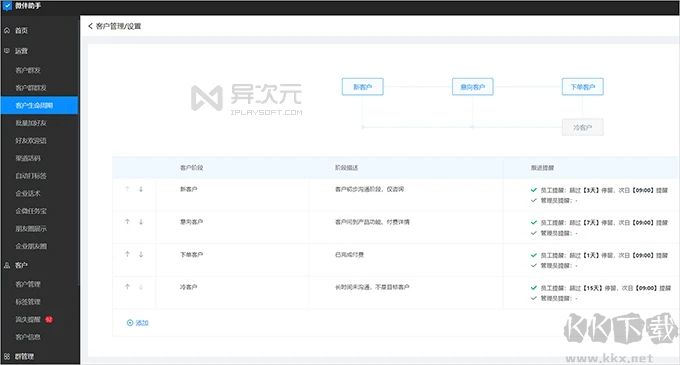Screen dimensions: 680x365
Task: Click the grey 冷客户 flowchart box
Action: pos(582,127)
